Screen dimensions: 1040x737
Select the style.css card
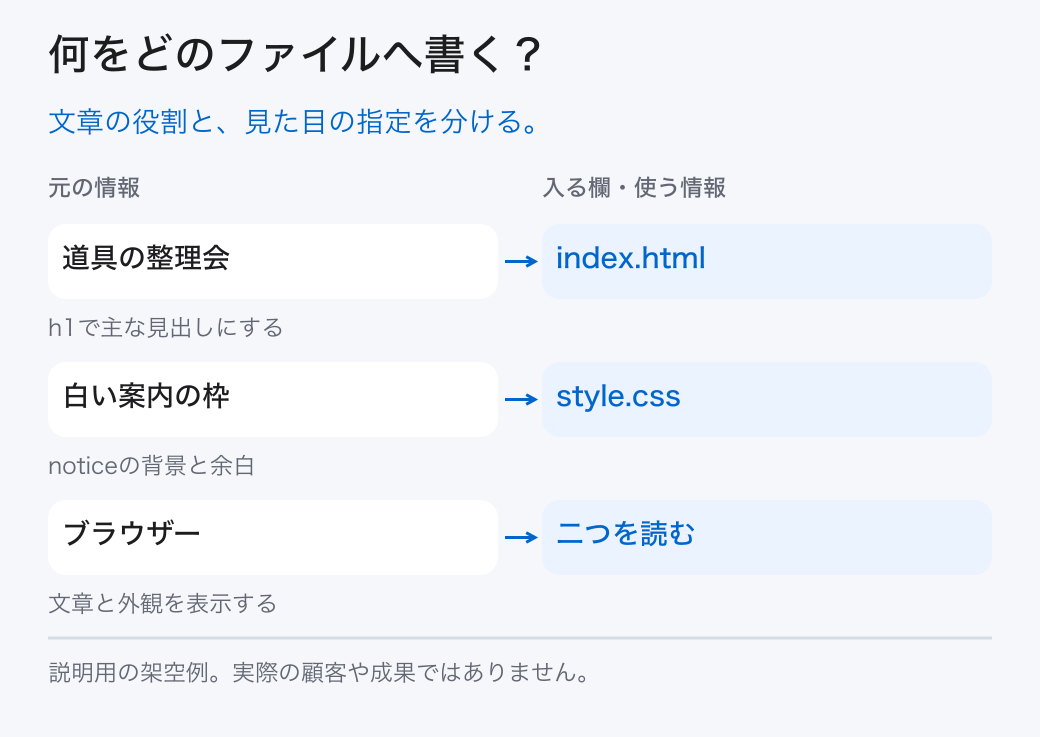point(767,399)
